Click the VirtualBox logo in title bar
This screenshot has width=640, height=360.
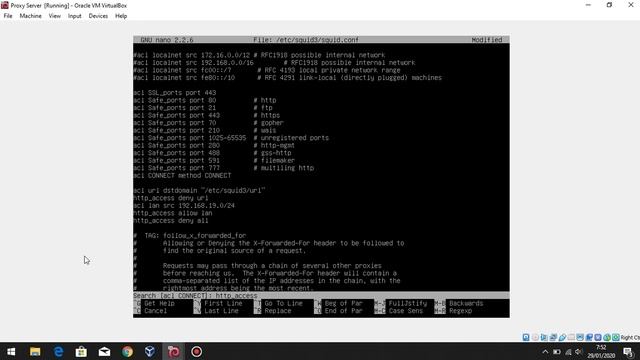tap(5, 5)
